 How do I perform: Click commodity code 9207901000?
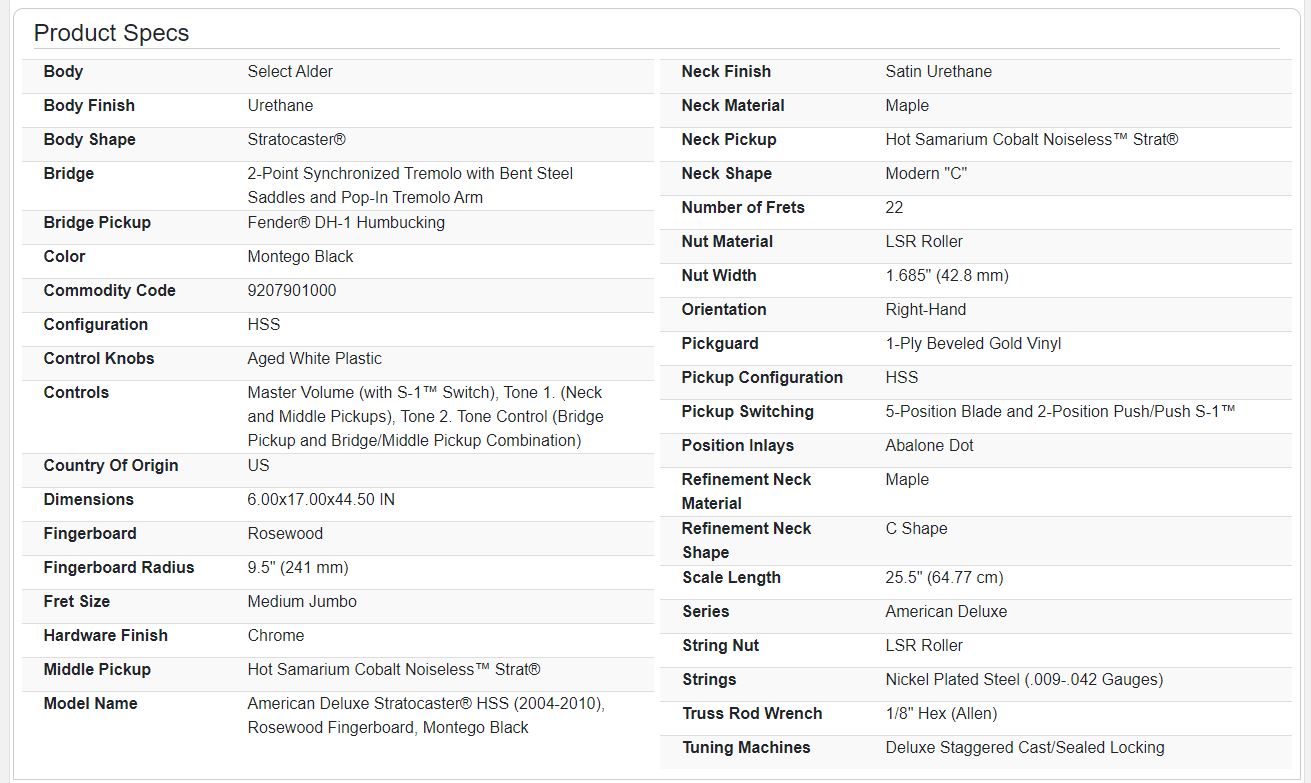tap(292, 291)
